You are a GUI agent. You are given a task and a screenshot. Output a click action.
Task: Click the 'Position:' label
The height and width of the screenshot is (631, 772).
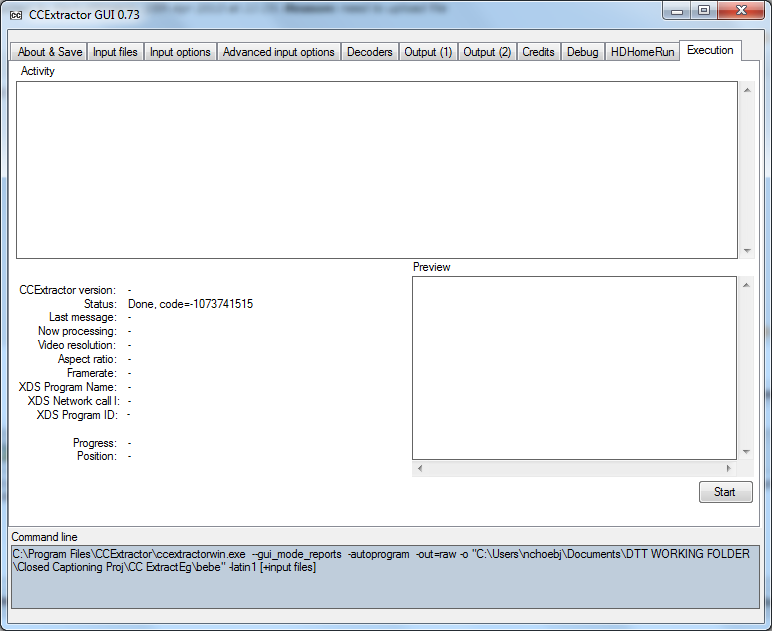click(97, 456)
